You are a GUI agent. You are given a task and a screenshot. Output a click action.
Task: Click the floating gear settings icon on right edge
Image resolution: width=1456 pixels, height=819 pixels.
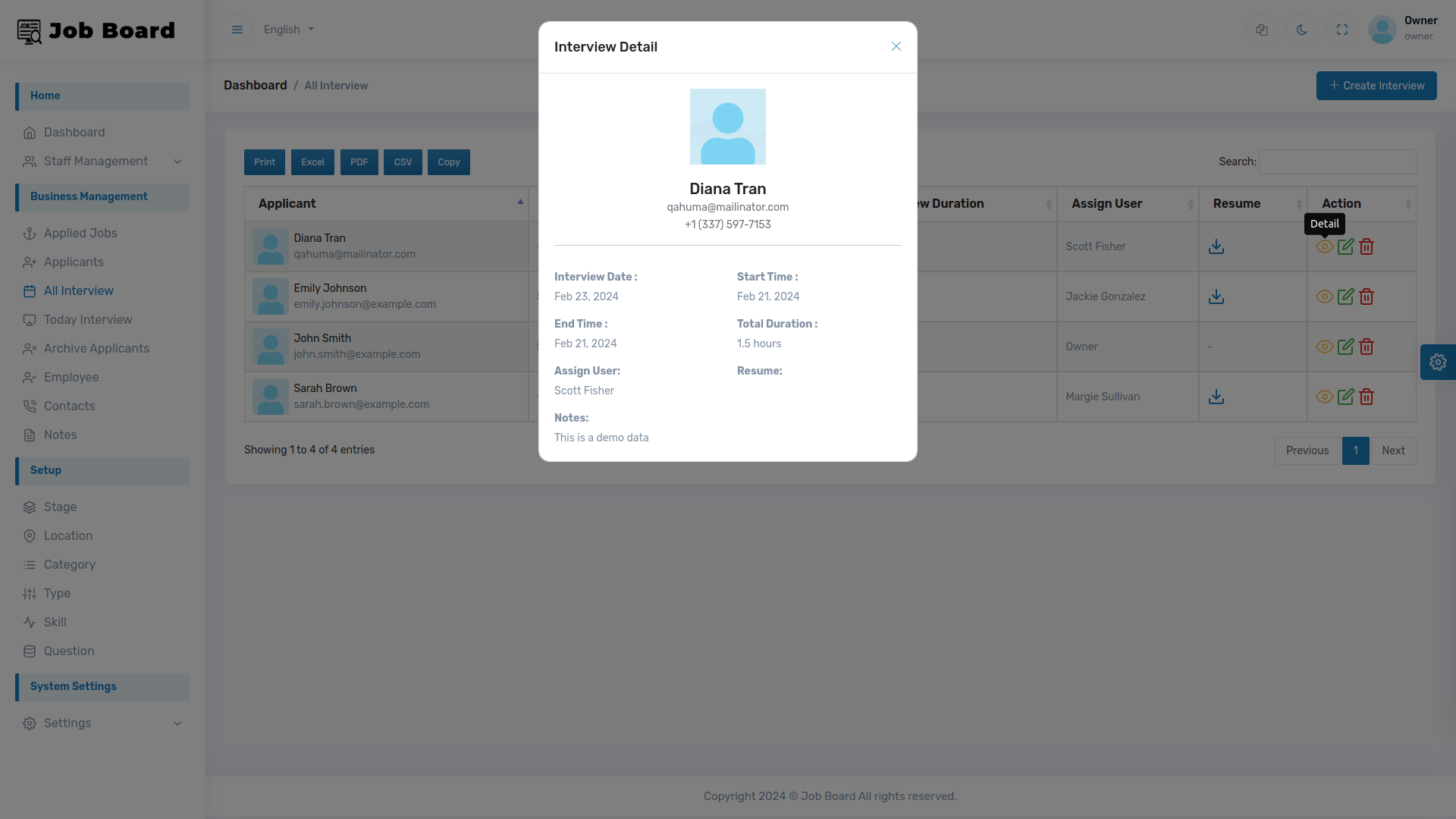1439,362
